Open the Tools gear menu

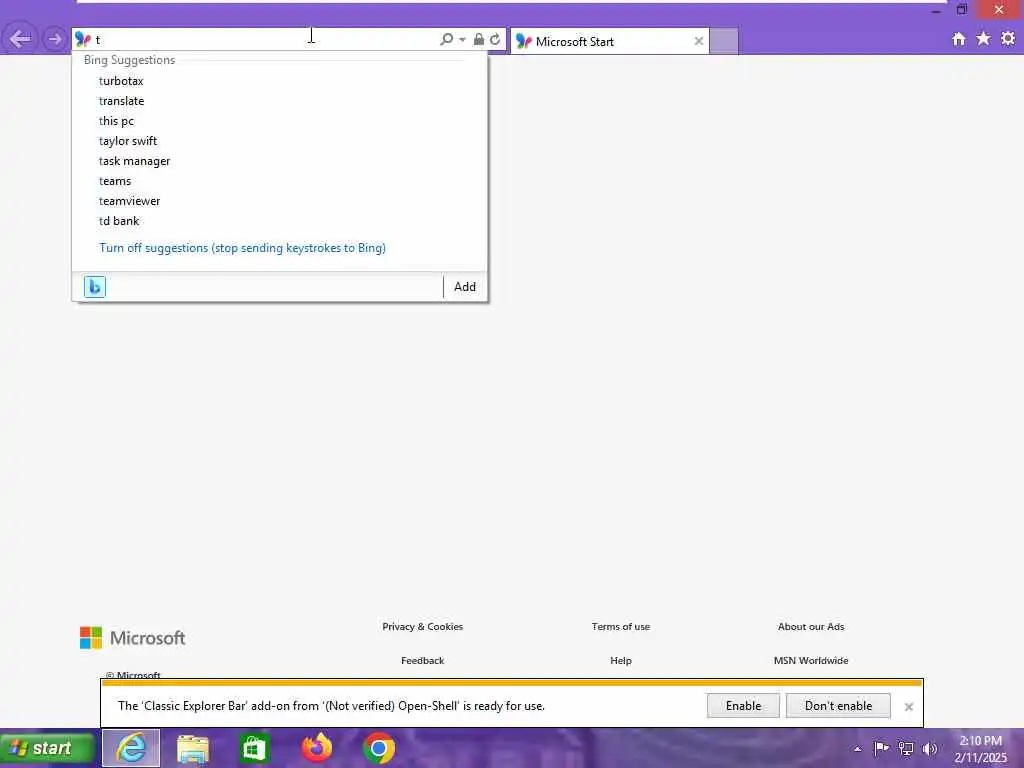pos(1008,39)
